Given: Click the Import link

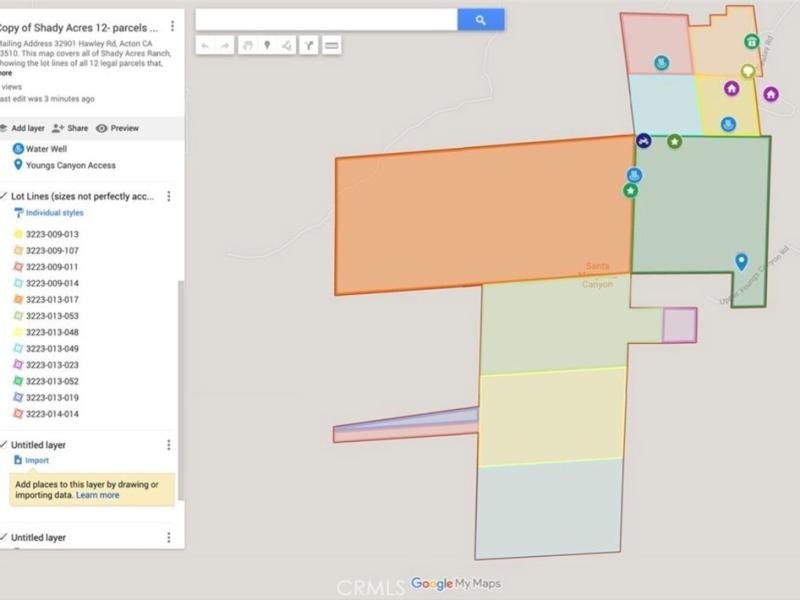Looking at the screenshot, I should [x=32, y=460].
